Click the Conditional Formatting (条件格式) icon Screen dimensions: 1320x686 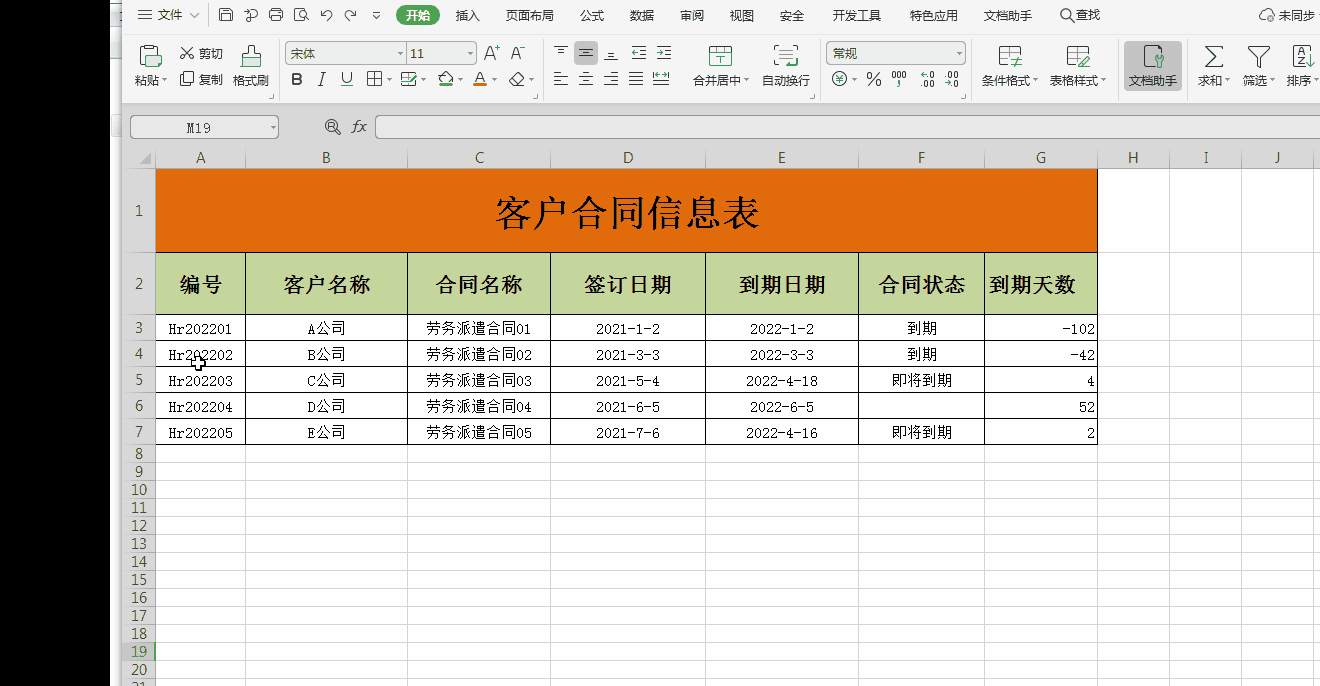(1010, 56)
